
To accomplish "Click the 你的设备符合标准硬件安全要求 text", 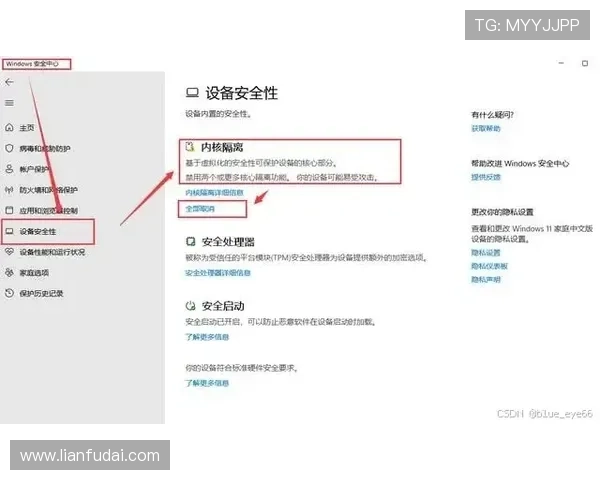I will (x=241, y=368).
